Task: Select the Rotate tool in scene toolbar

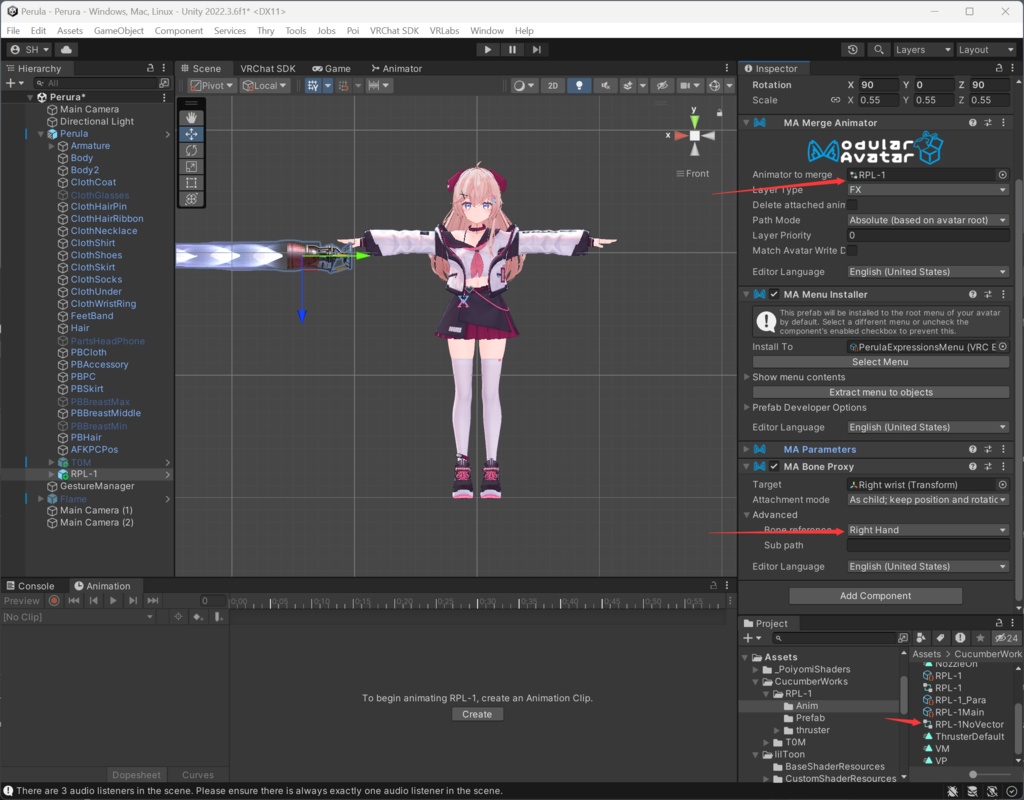Action: pyautogui.click(x=191, y=150)
